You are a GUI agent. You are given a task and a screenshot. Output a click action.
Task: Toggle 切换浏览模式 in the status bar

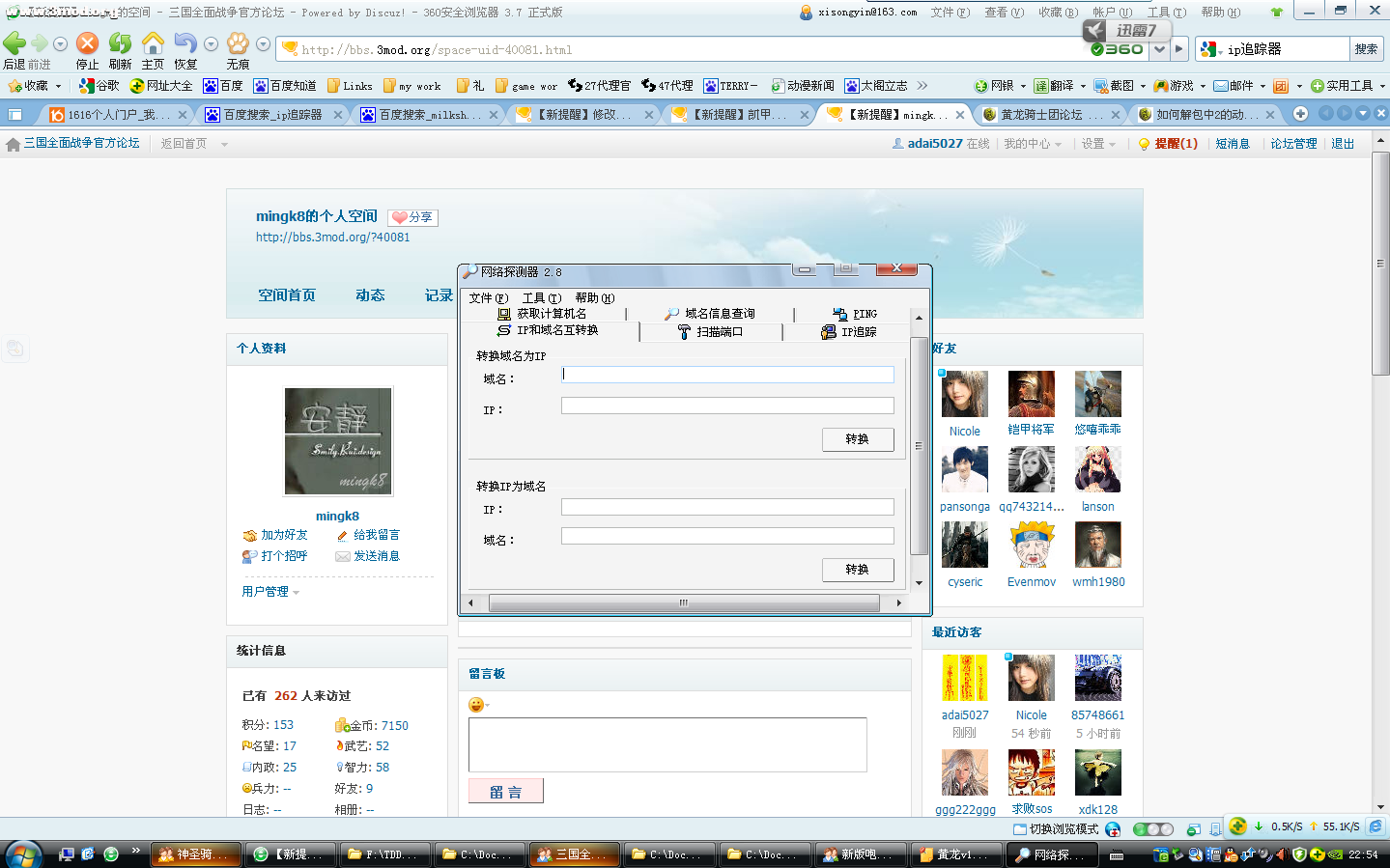coord(1056,828)
